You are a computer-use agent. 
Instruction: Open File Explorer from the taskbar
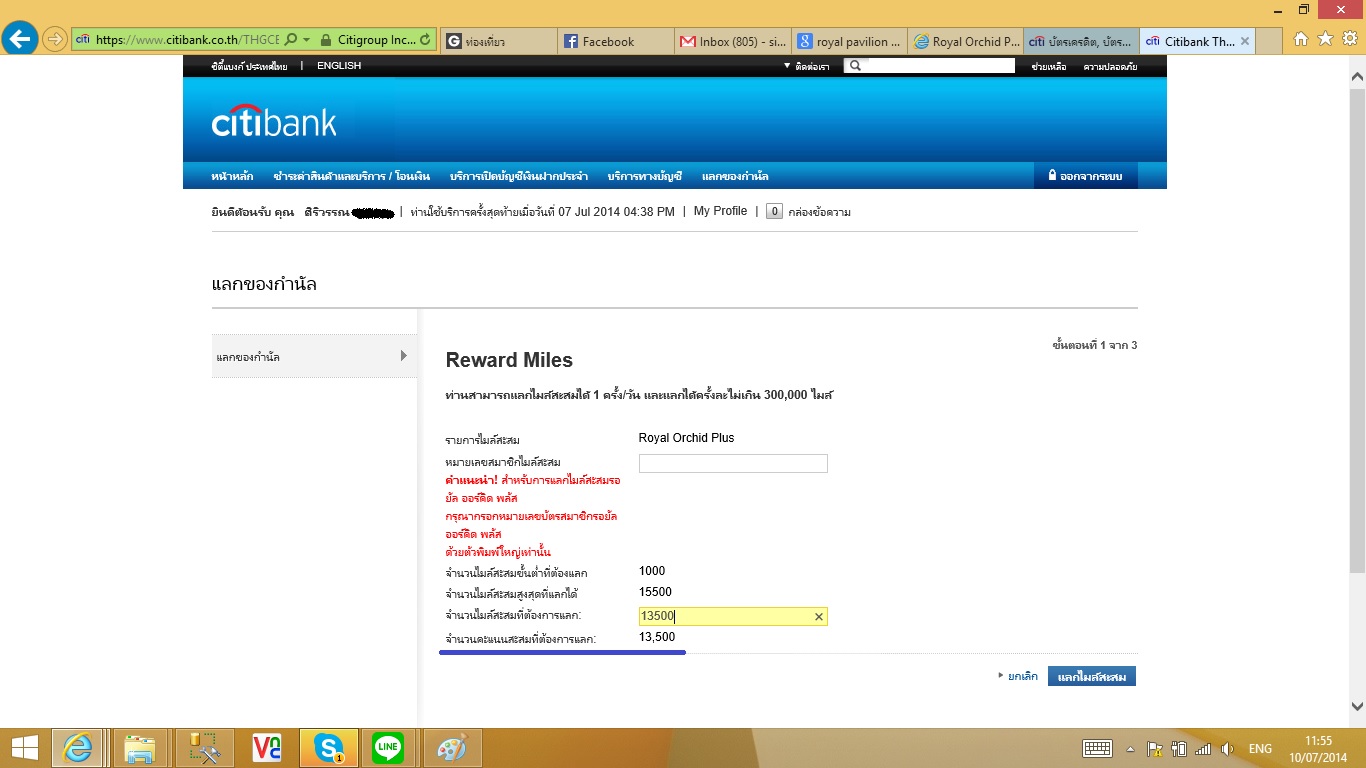[140, 748]
